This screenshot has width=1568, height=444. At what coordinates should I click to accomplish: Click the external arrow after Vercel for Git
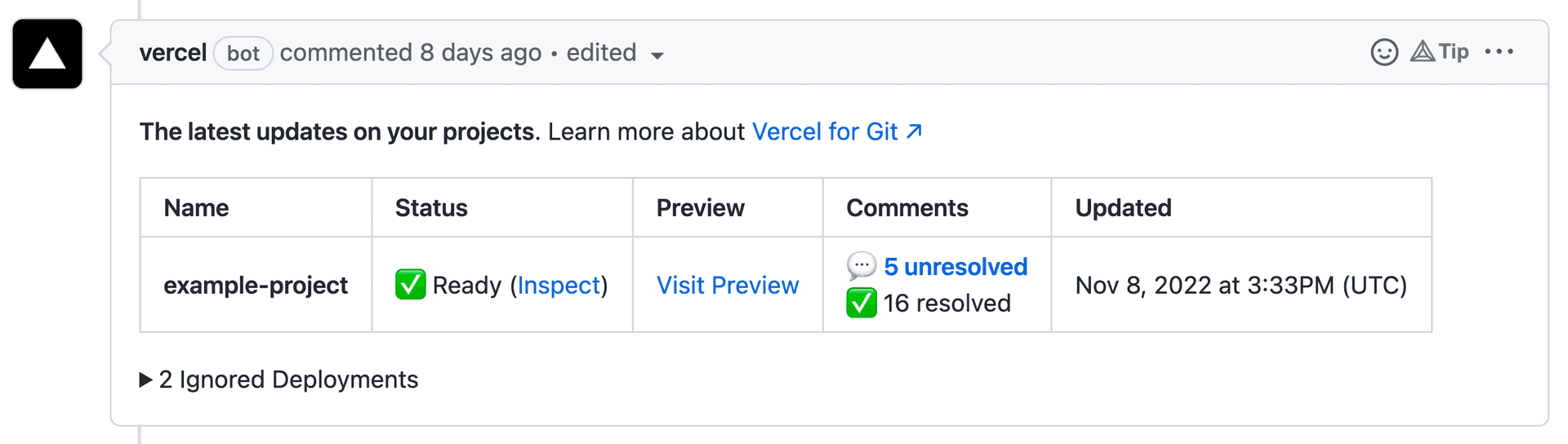(915, 131)
